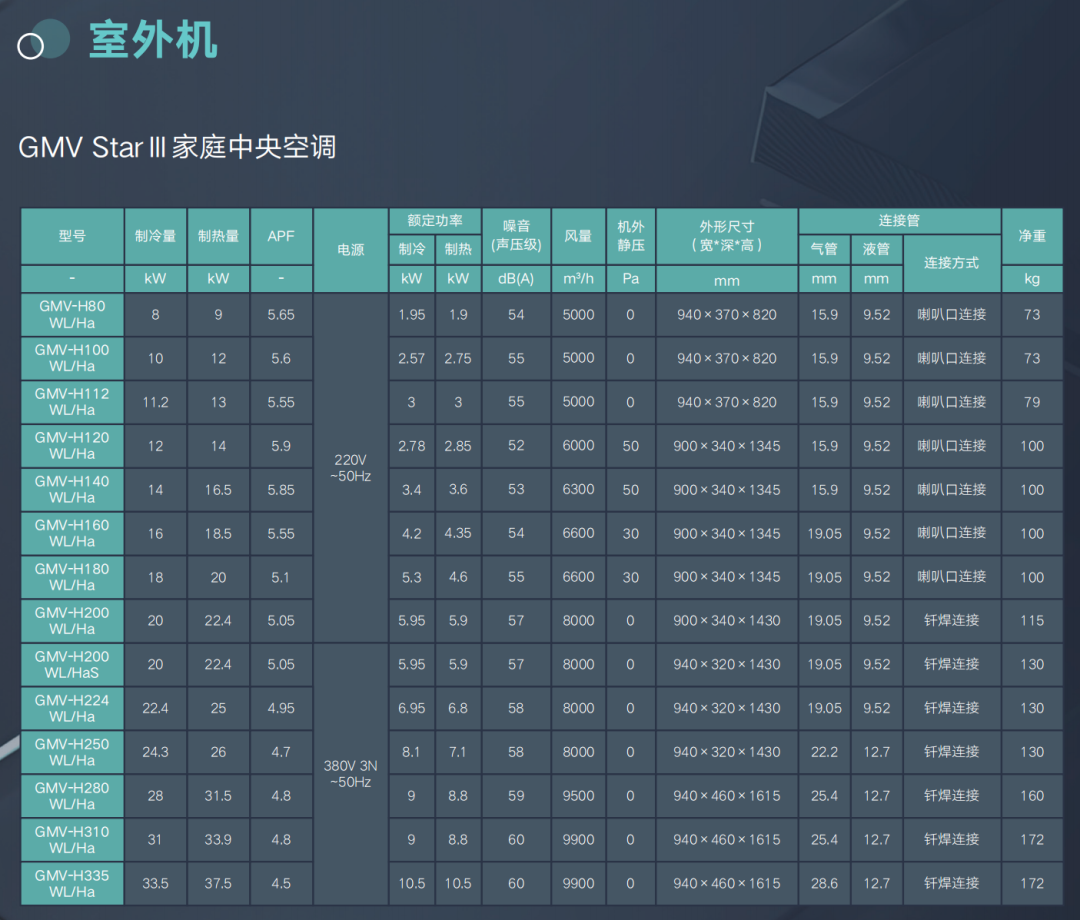This screenshot has height=920, width=1080.
Task: Select model GMV-H200 WL/Ha
Action: tap(72, 620)
